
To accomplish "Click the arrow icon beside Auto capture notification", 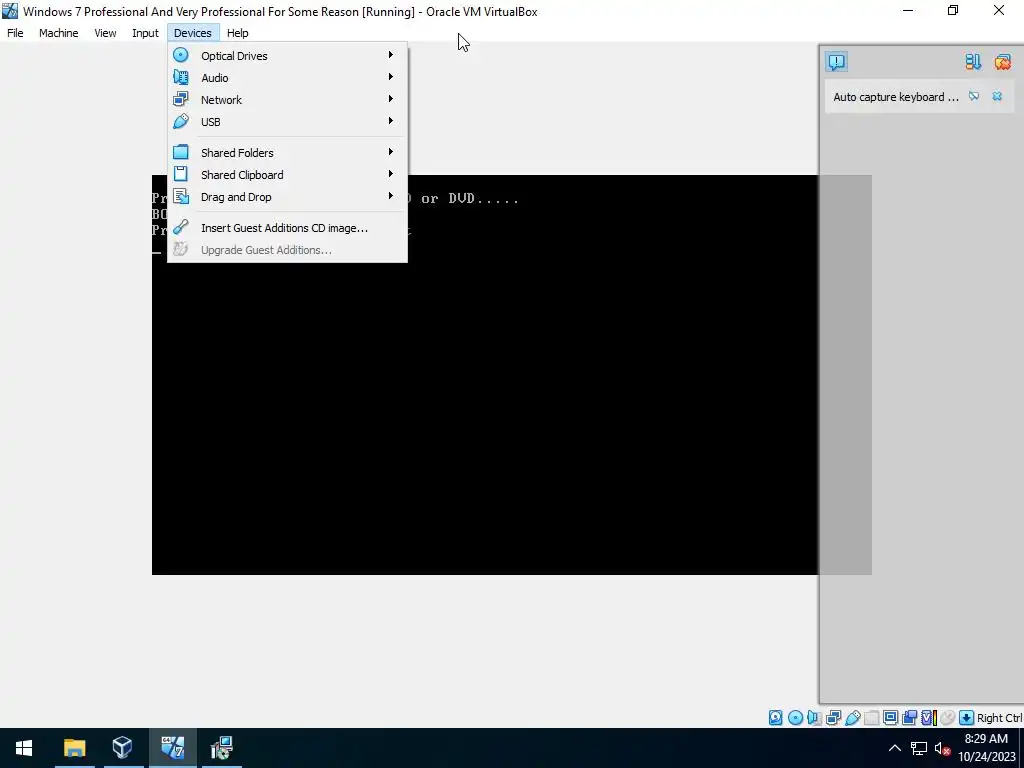I will (974, 96).
